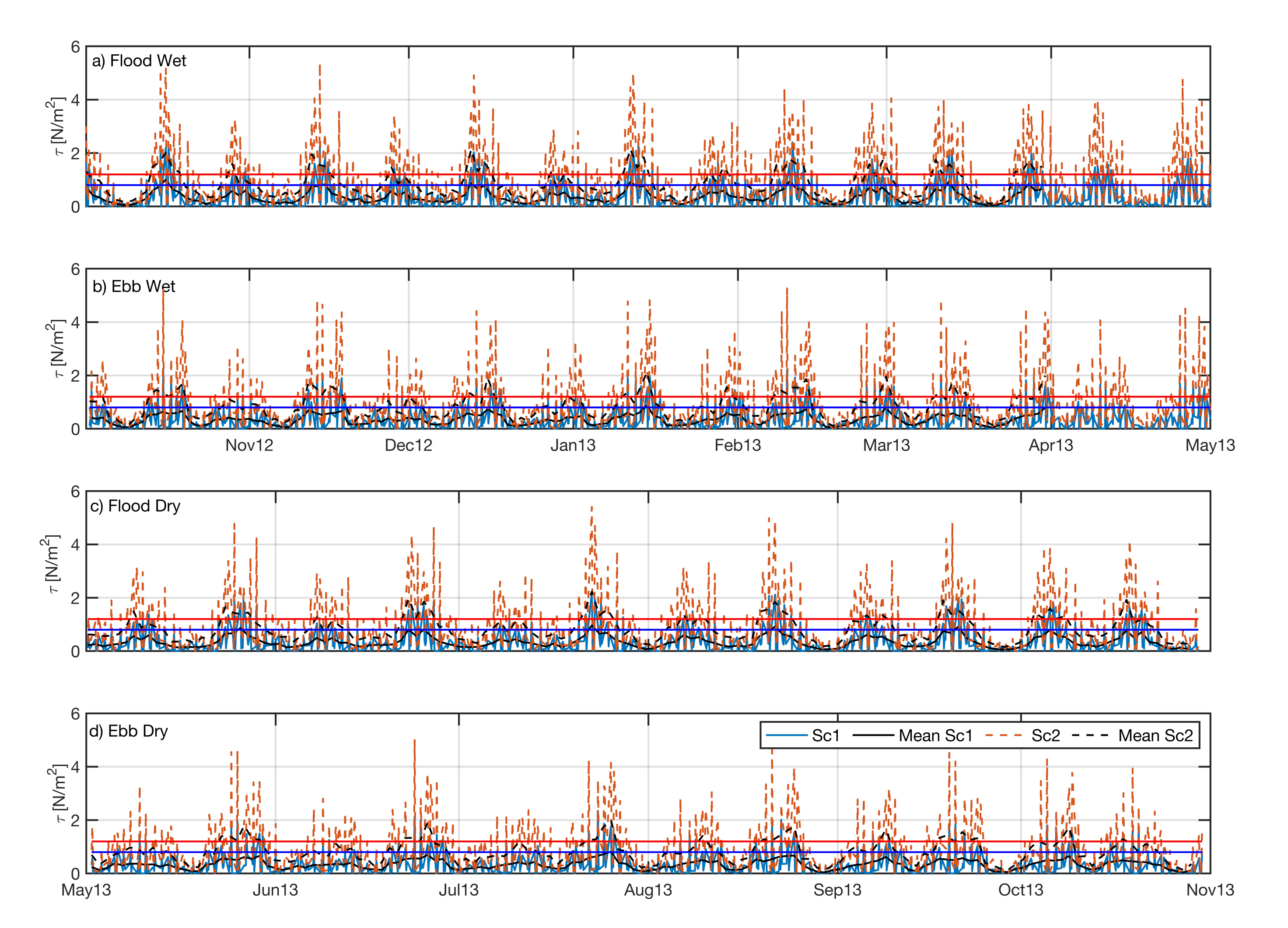This screenshot has width=1288, height=928.
Task: Click the 'a) Flood Wet' panel title
Action: pyautogui.click(x=139, y=61)
